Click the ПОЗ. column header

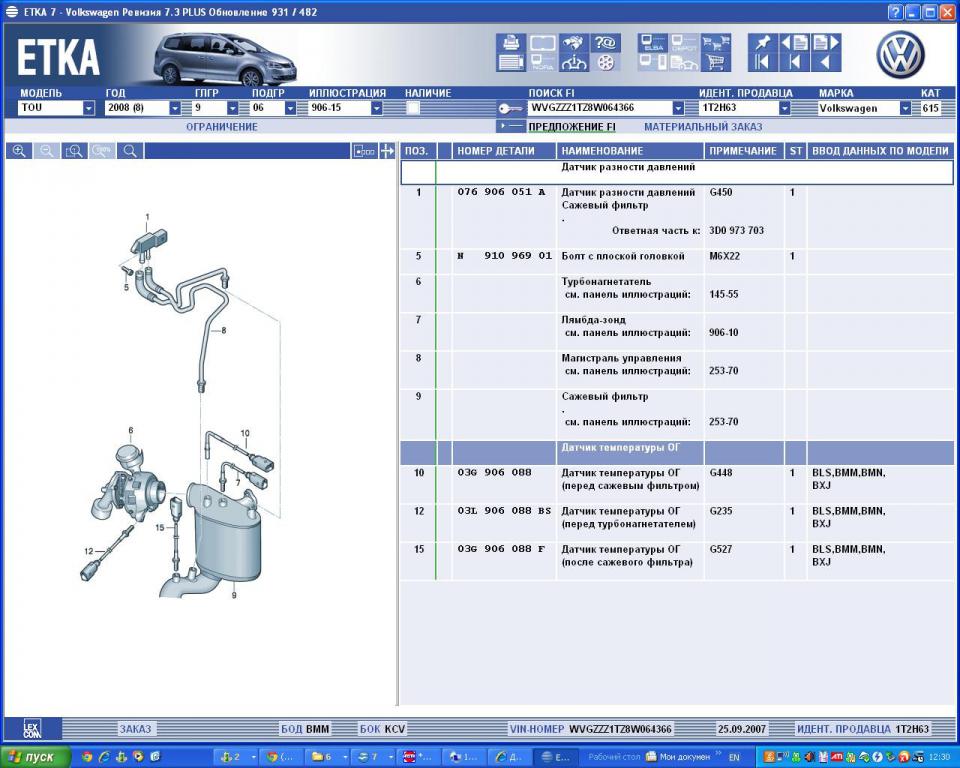click(x=416, y=151)
